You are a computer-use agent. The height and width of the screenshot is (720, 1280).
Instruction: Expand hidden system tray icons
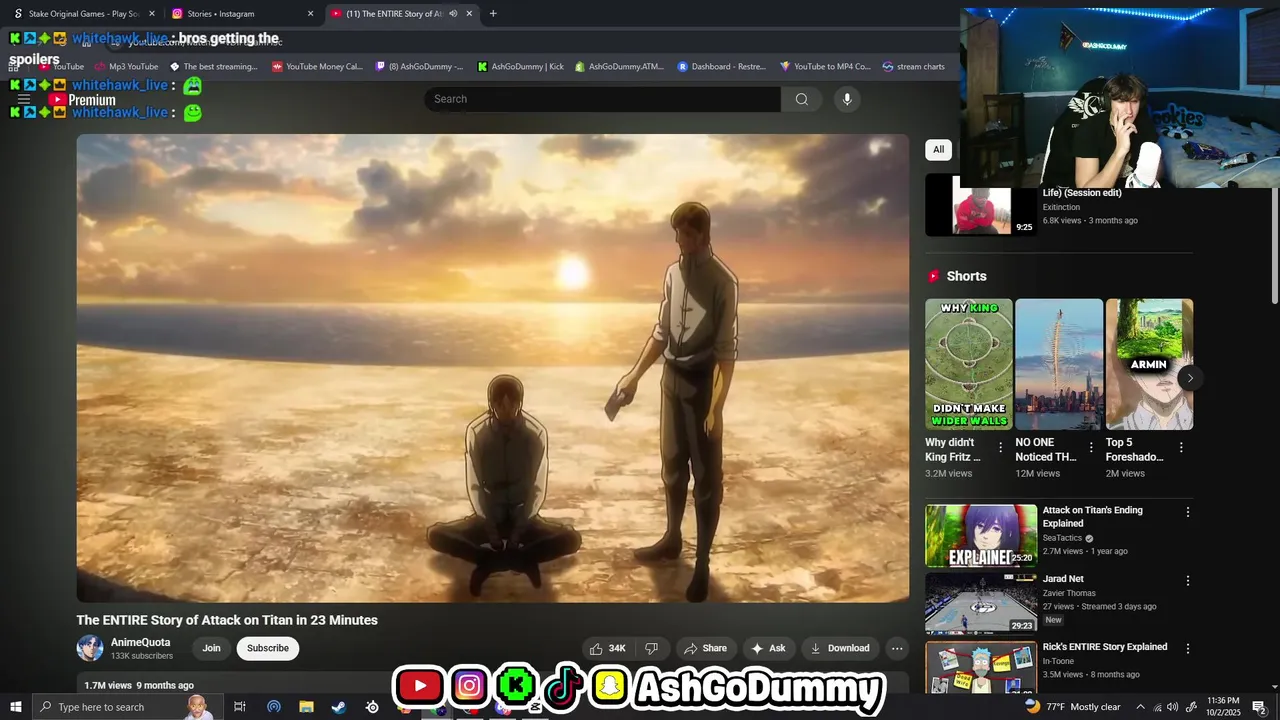point(1140,707)
